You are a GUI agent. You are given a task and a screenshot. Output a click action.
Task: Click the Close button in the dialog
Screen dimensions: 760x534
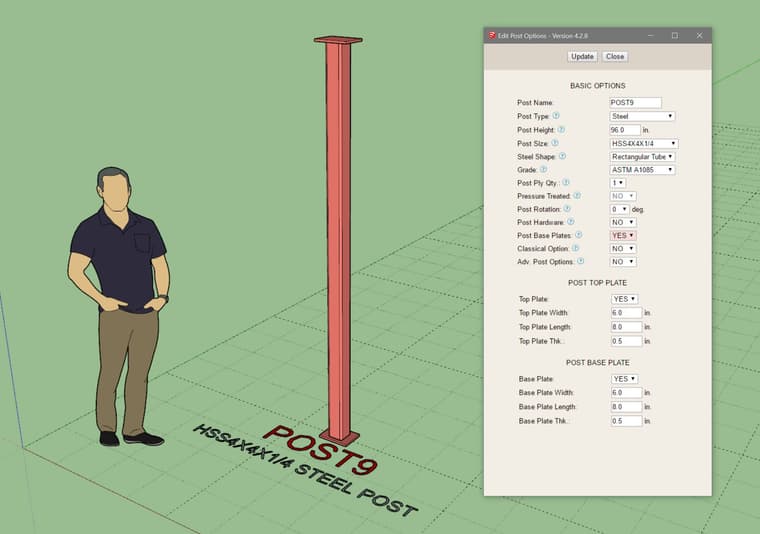tap(615, 56)
